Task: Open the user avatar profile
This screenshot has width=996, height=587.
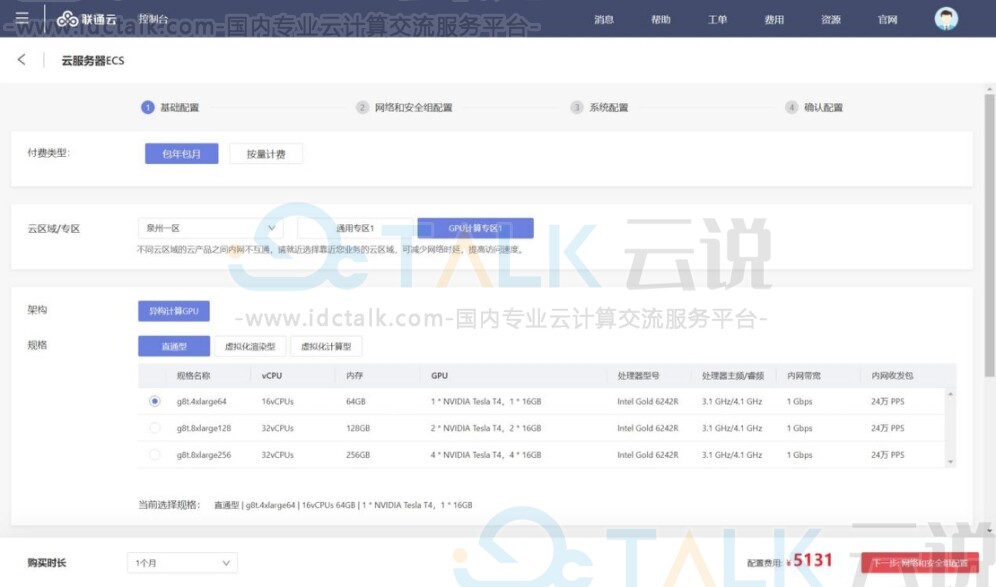Action: click(x=946, y=18)
